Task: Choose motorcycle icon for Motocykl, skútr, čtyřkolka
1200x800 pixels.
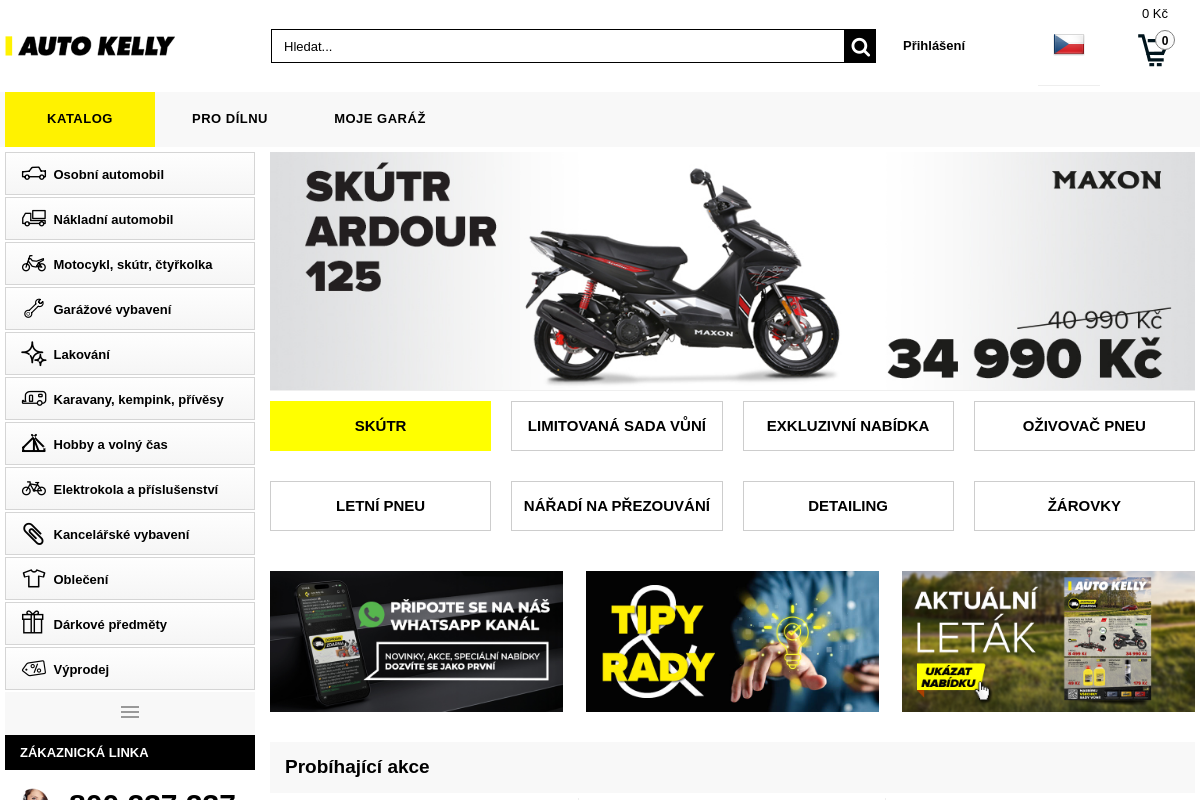Action: [34, 264]
